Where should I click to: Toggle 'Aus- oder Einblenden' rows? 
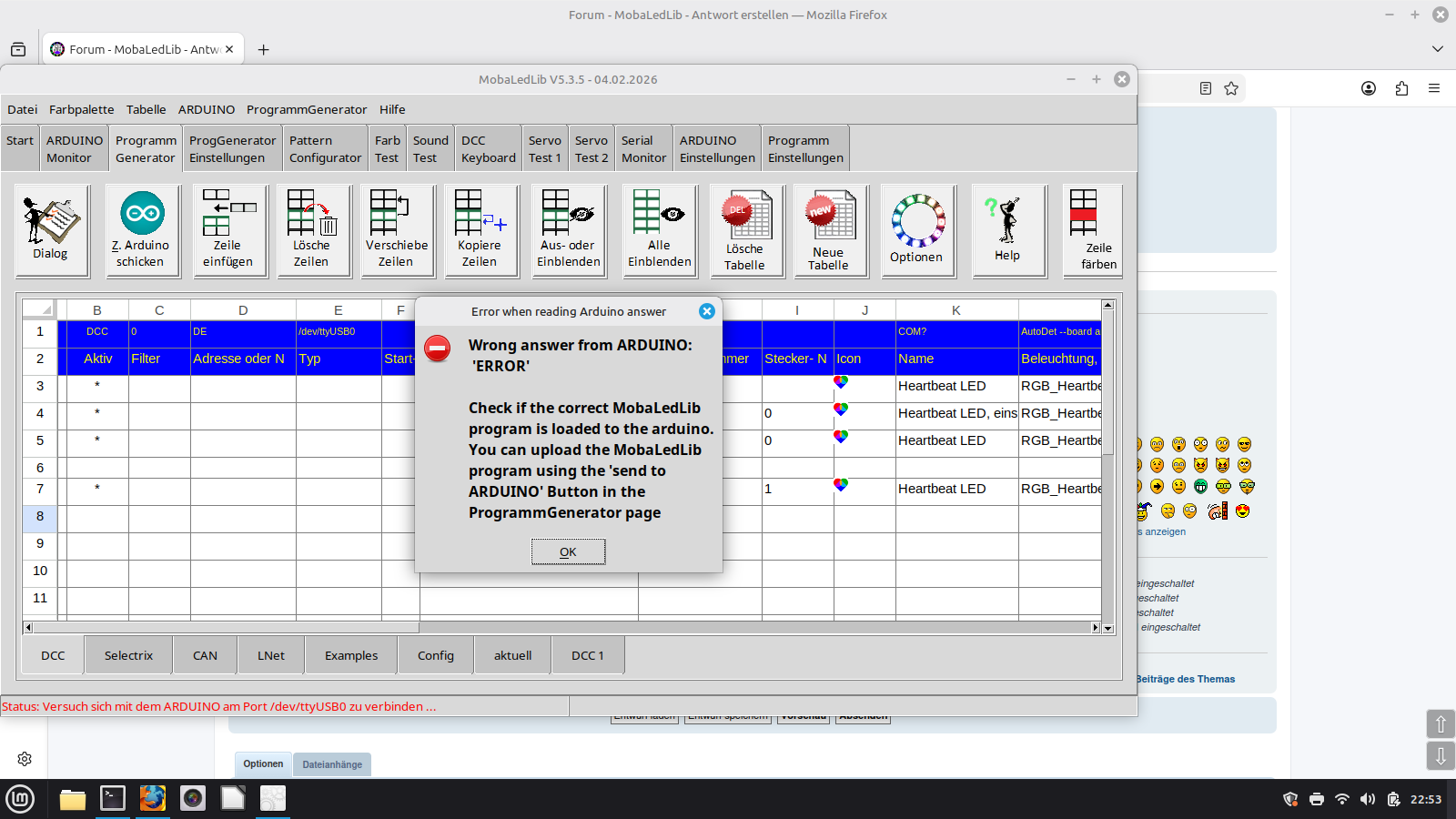pyautogui.click(x=569, y=230)
